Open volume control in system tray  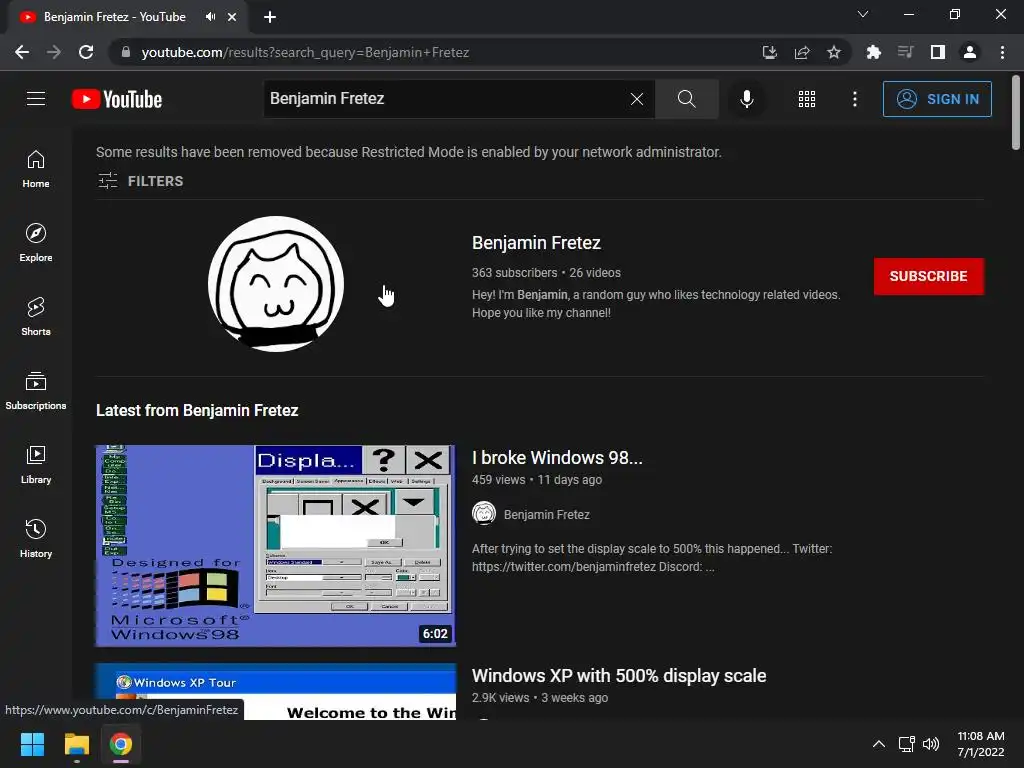click(931, 744)
